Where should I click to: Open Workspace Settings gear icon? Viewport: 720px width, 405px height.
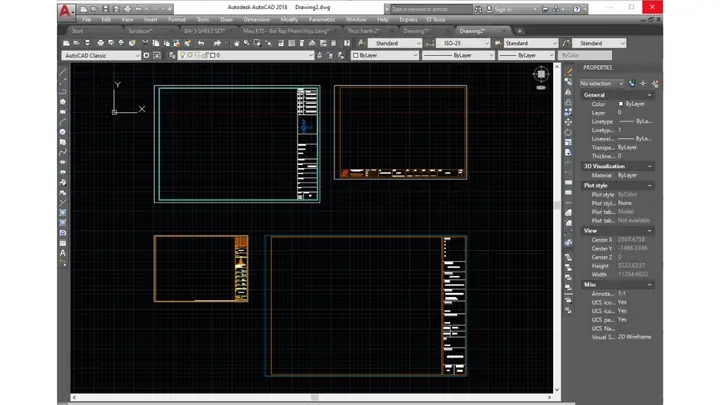point(146,55)
